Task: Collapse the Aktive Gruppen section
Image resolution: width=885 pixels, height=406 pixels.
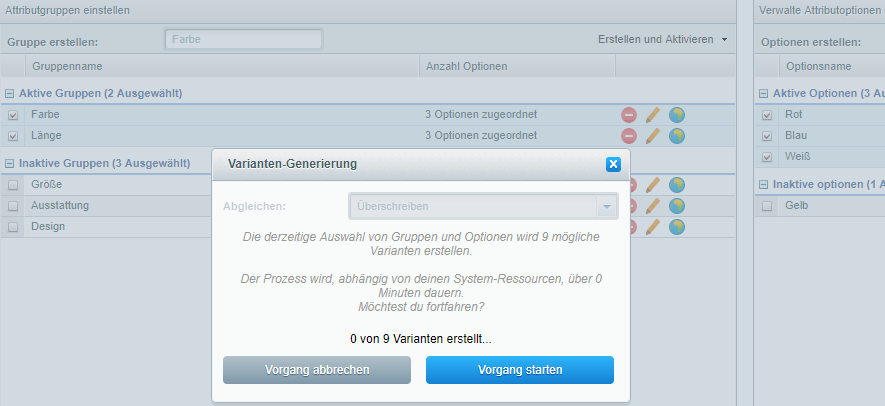Action: pyautogui.click(x=10, y=93)
